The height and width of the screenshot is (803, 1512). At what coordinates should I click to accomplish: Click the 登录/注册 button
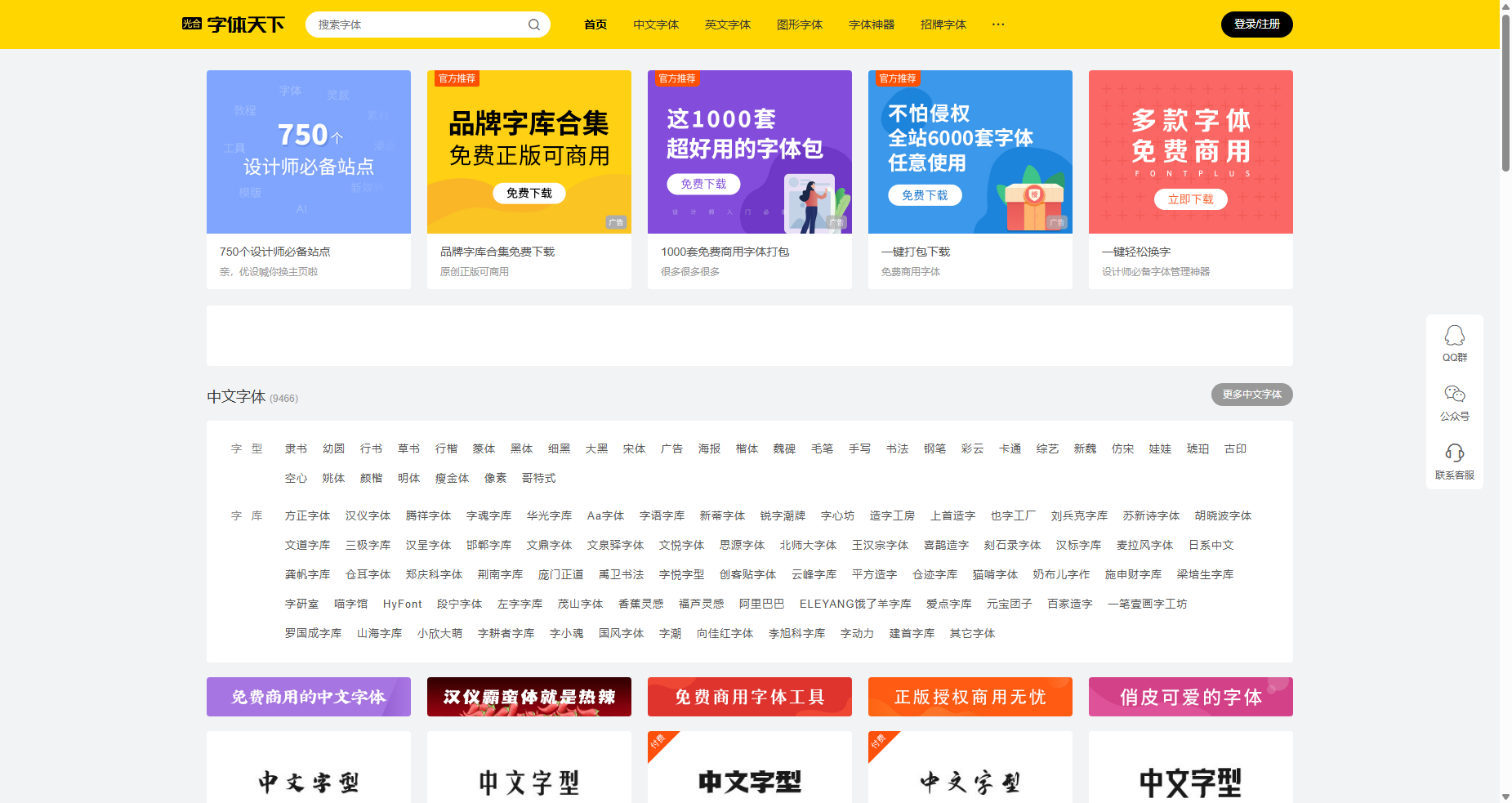(1257, 25)
